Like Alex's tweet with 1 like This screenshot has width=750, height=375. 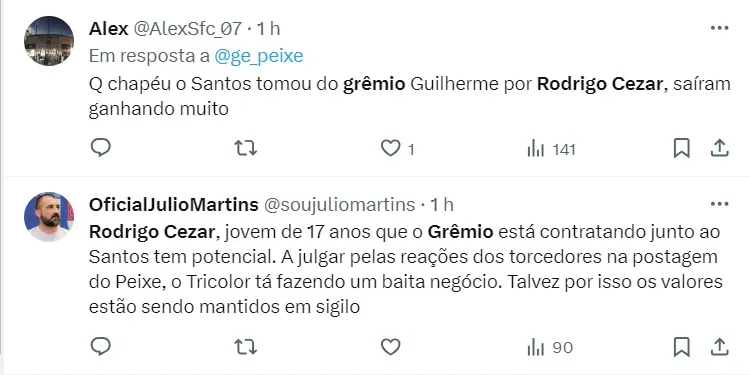(397, 149)
